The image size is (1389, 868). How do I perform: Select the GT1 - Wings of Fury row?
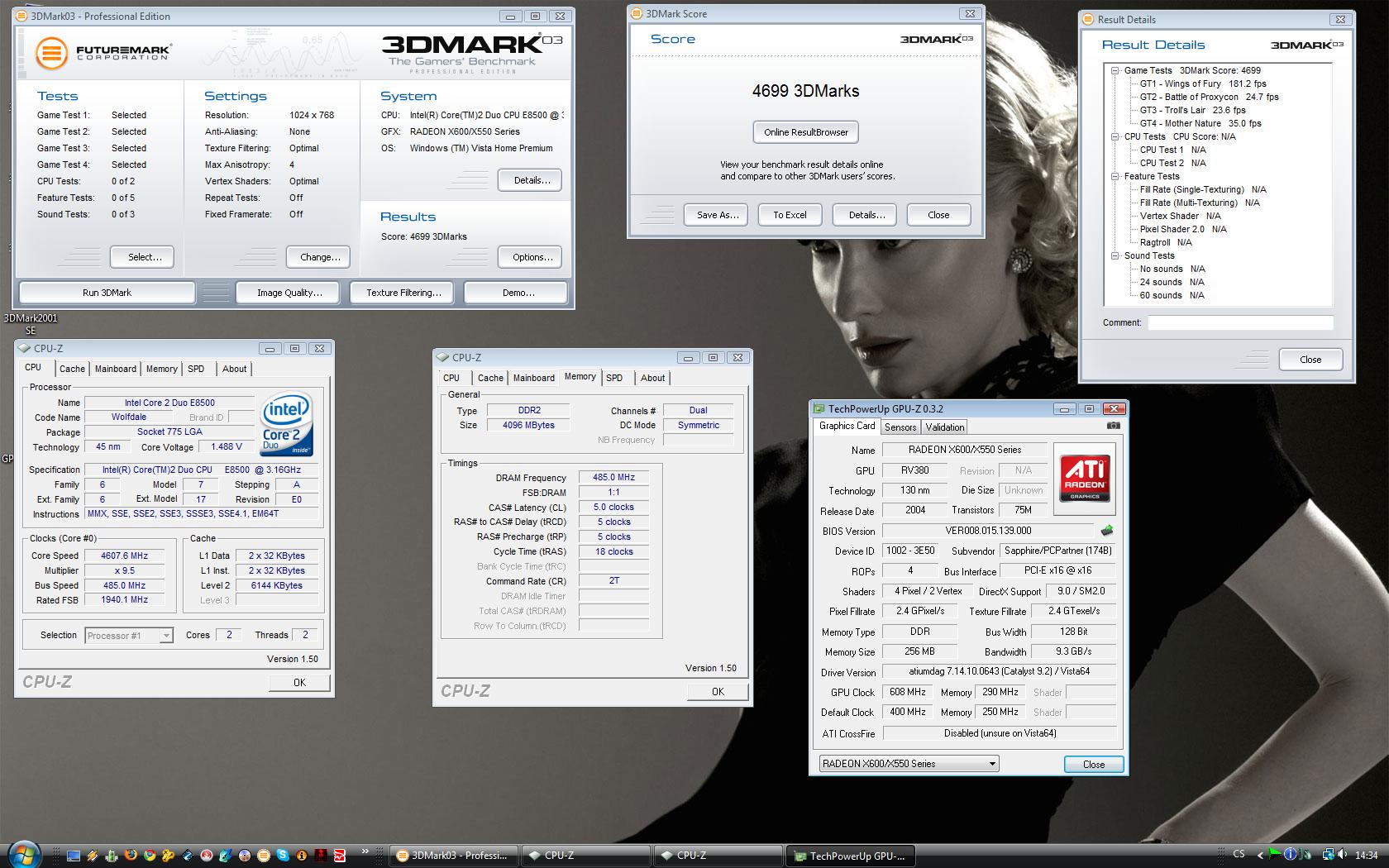[1203, 83]
